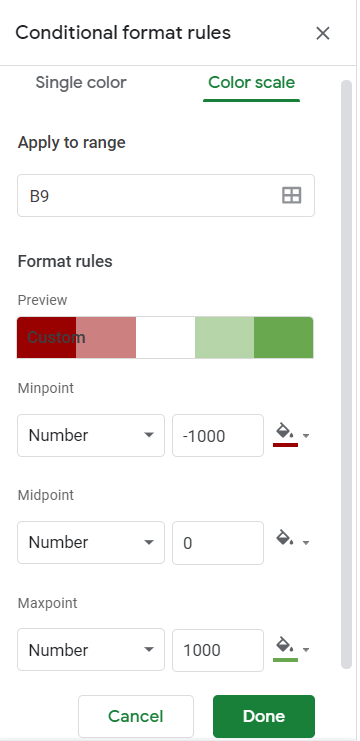Click the Cancel button
Screen dimensions: 360x741
(136, 716)
